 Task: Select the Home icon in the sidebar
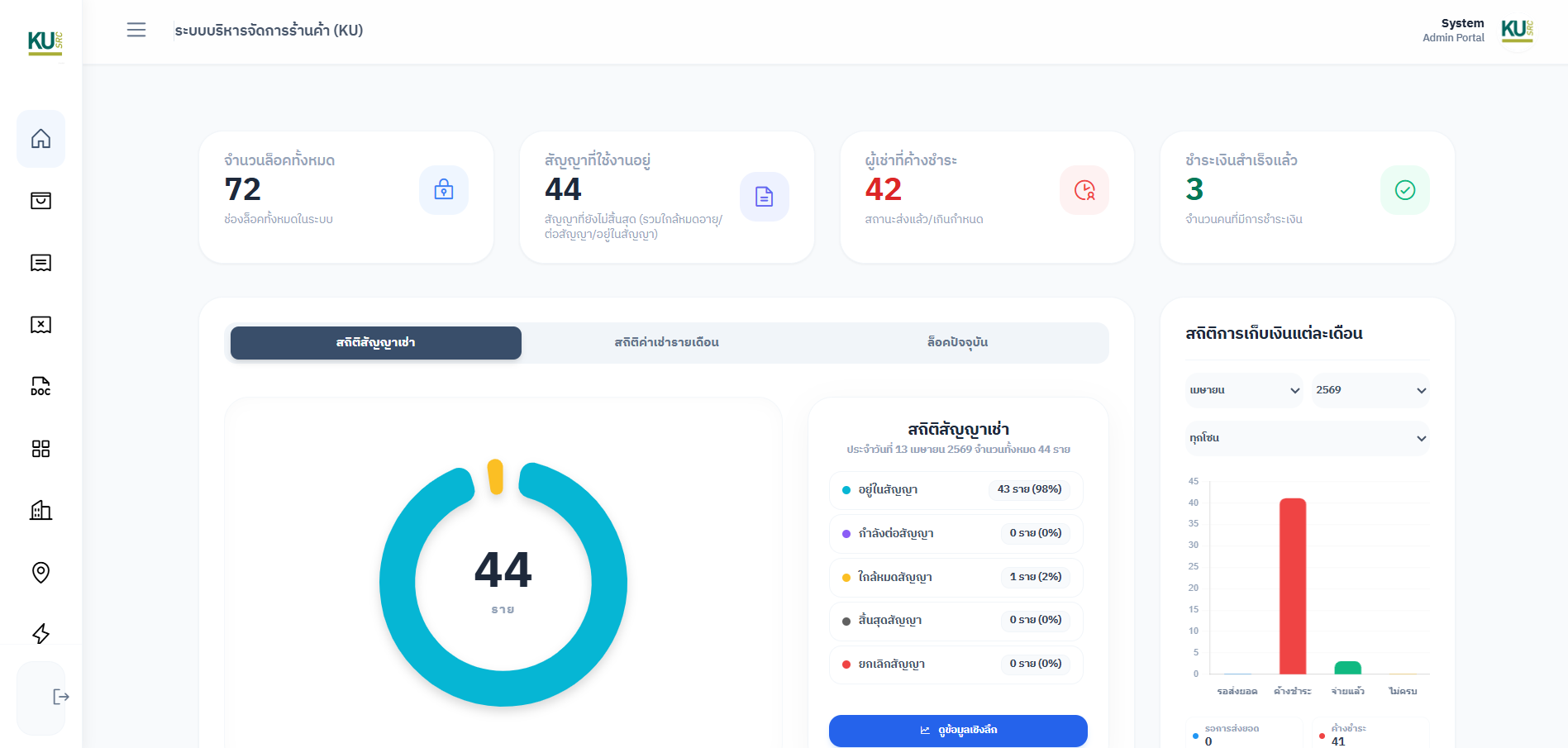(x=41, y=139)
